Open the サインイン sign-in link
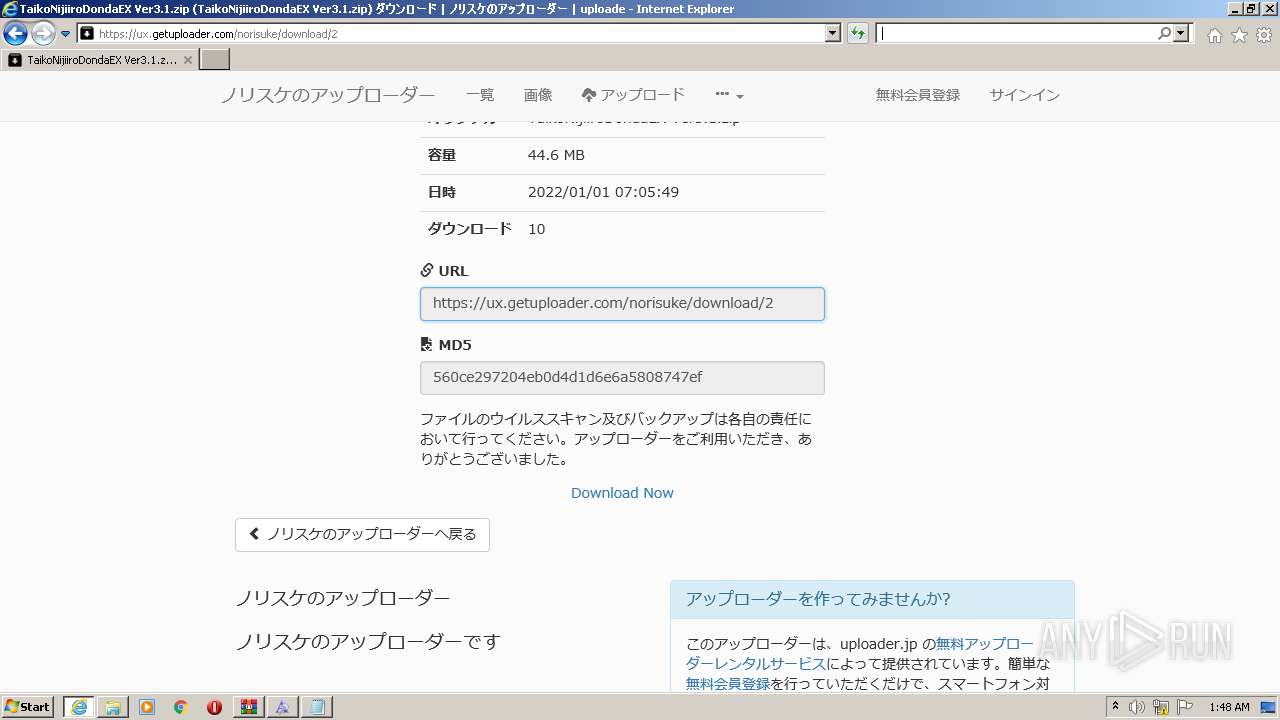Viewport: 1280px width, 720px height. (1025, 95)
